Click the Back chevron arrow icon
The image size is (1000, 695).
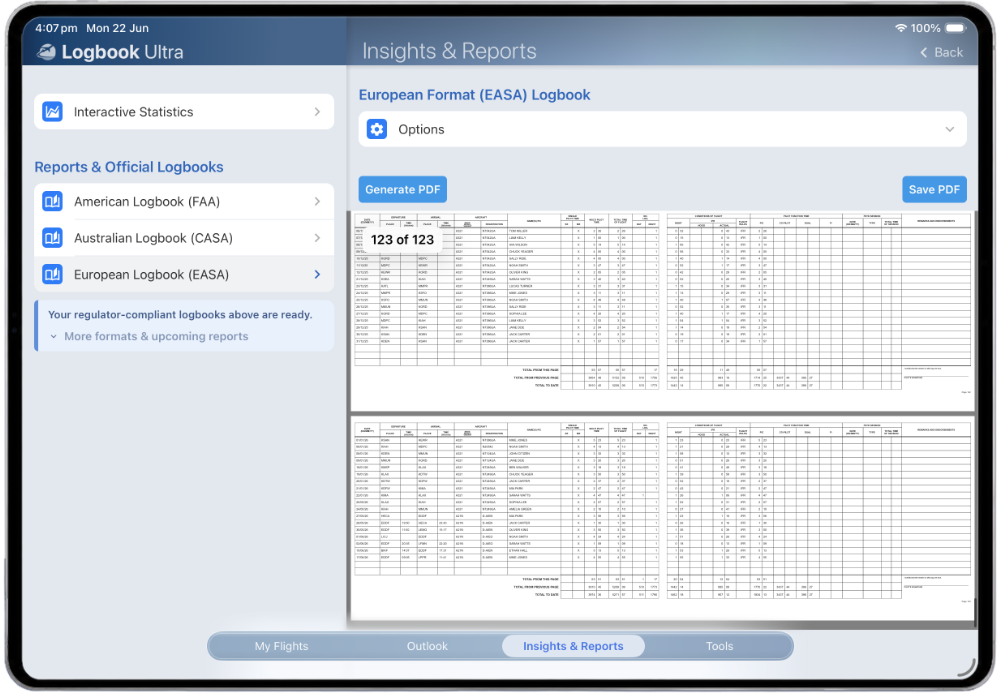click(x=923, y=52)
